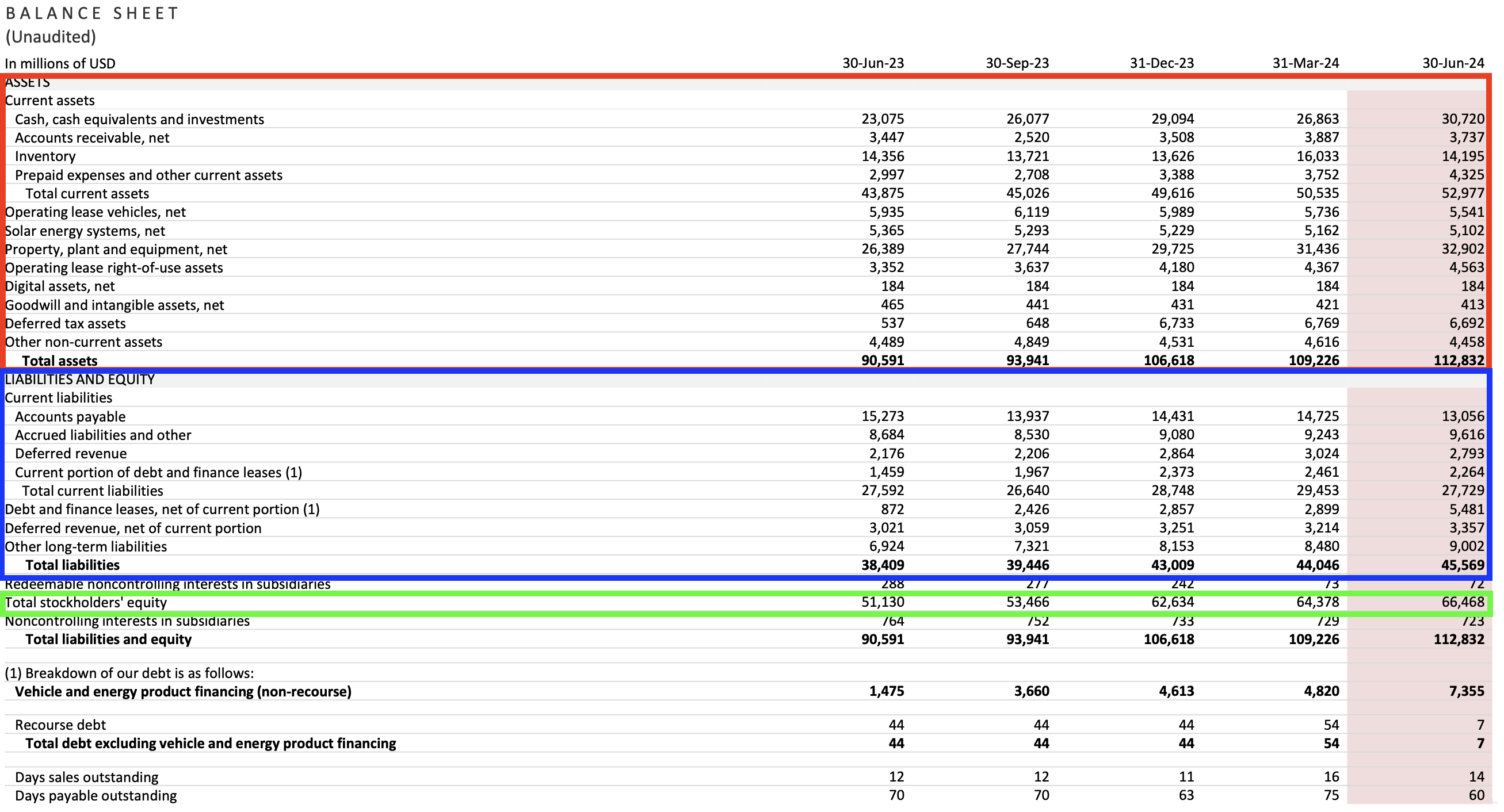The width and height of the screenshot is (1504, 812).
Task: Click 'Deferred tax assets' row label
Action: coord(66,323)
